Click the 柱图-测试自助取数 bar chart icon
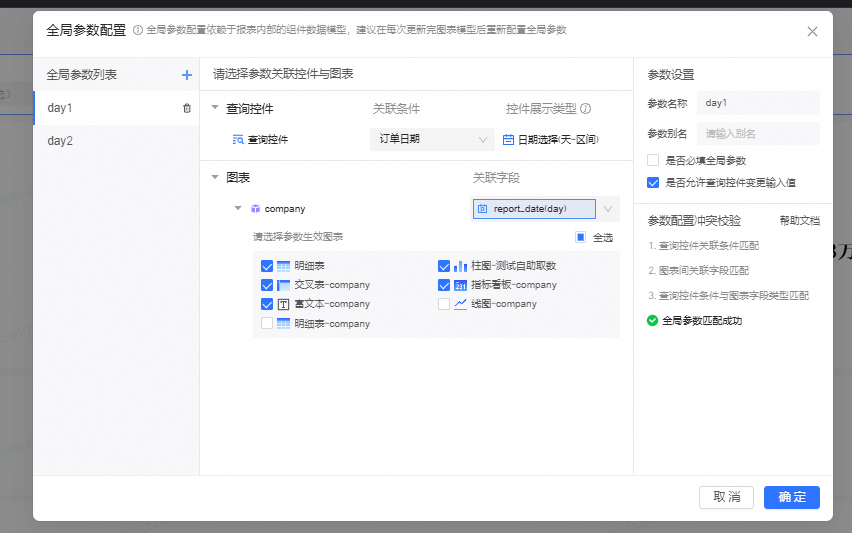 (460, 266)
